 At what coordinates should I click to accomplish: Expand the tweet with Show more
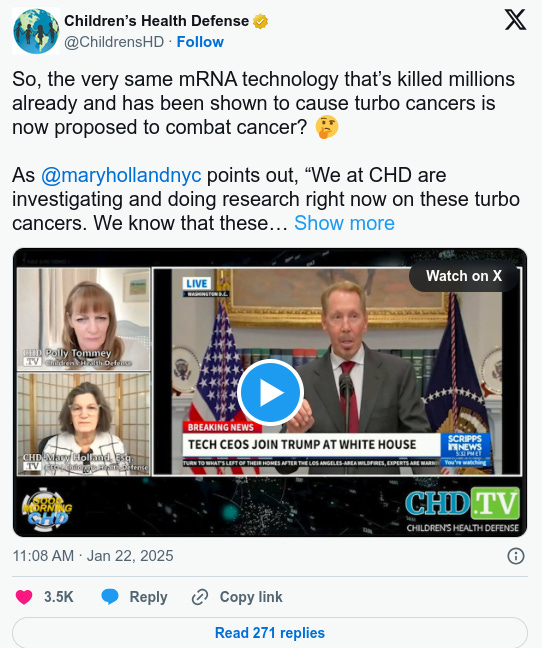tap(344, 223)
